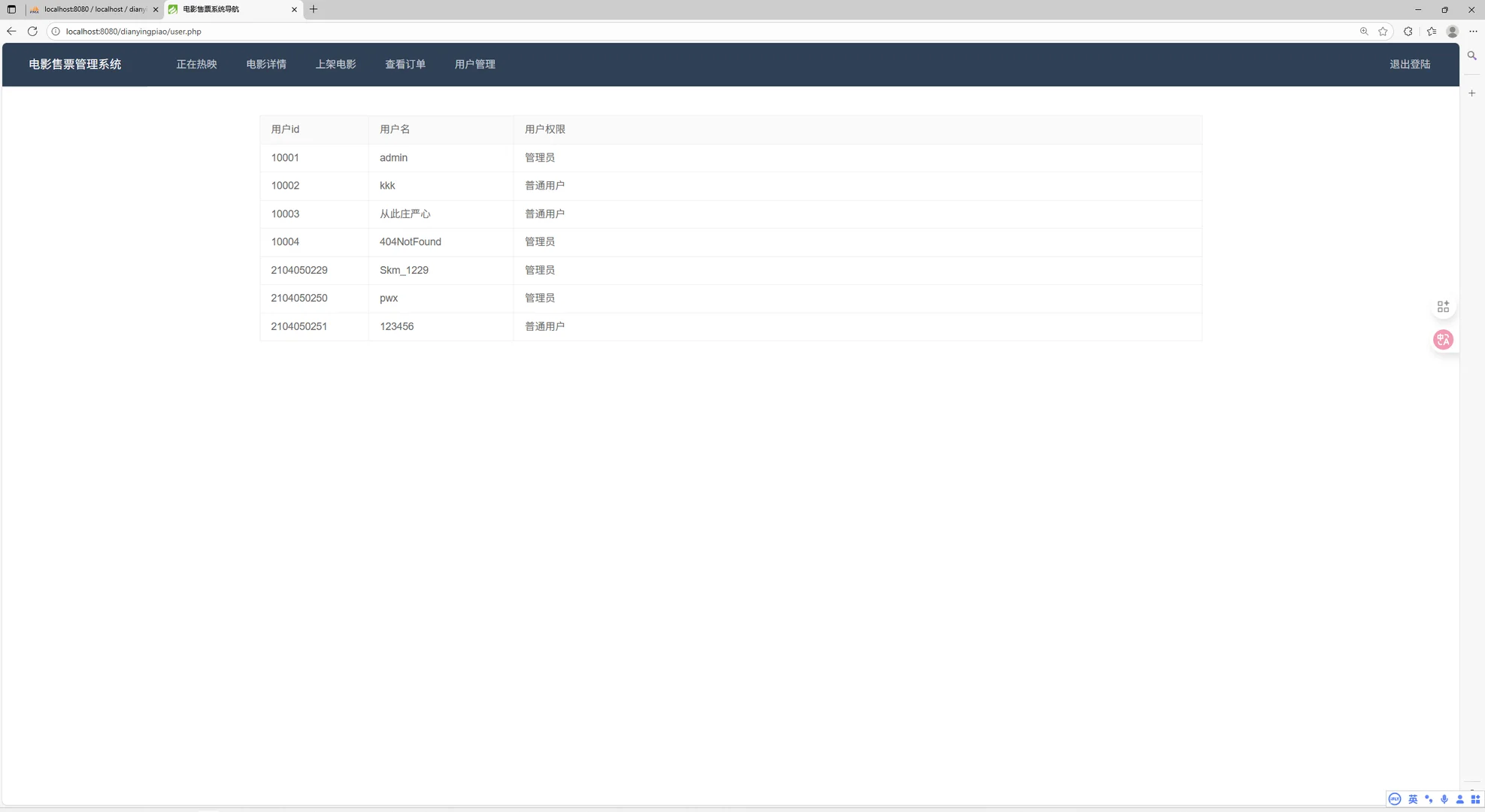
Task: Expand the vertical tabs panel icon
Action: pyautogui.click(x=11, y=10)
